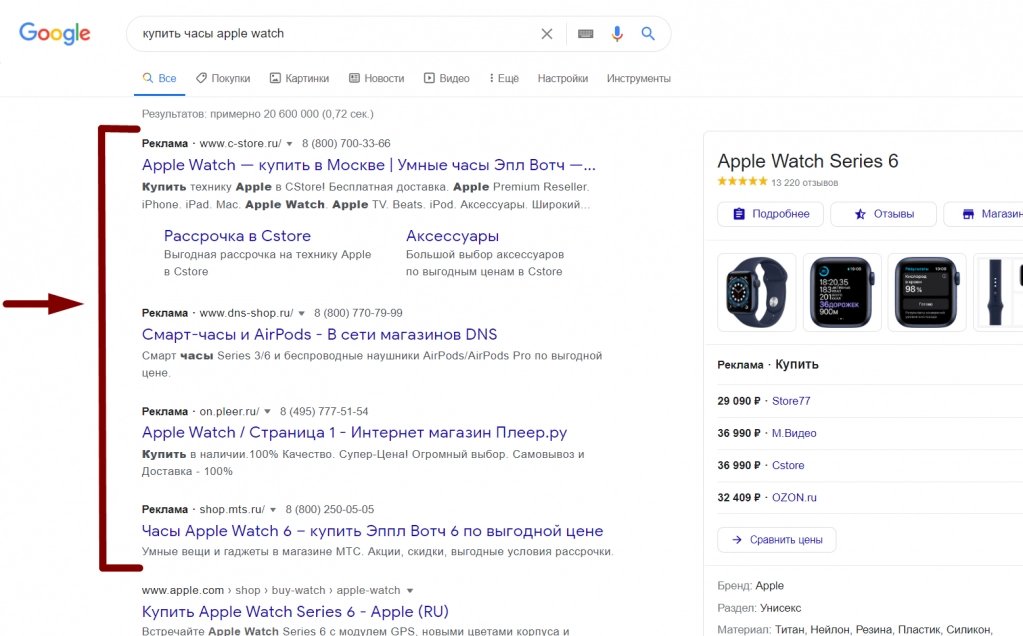Open the blue Apple Watch thumbnail
The image size is (1023, 636).
[x=757, y=292]
